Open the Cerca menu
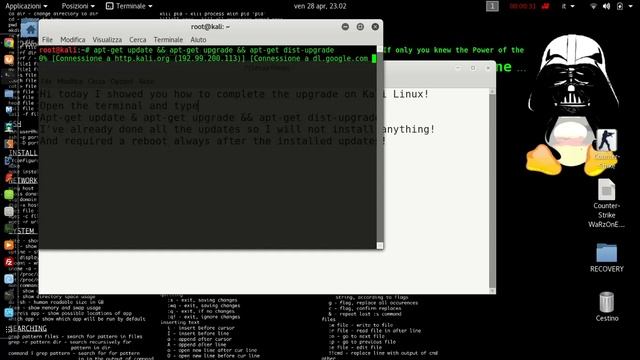This screenshot has width=640, height=360. point(138,40)
